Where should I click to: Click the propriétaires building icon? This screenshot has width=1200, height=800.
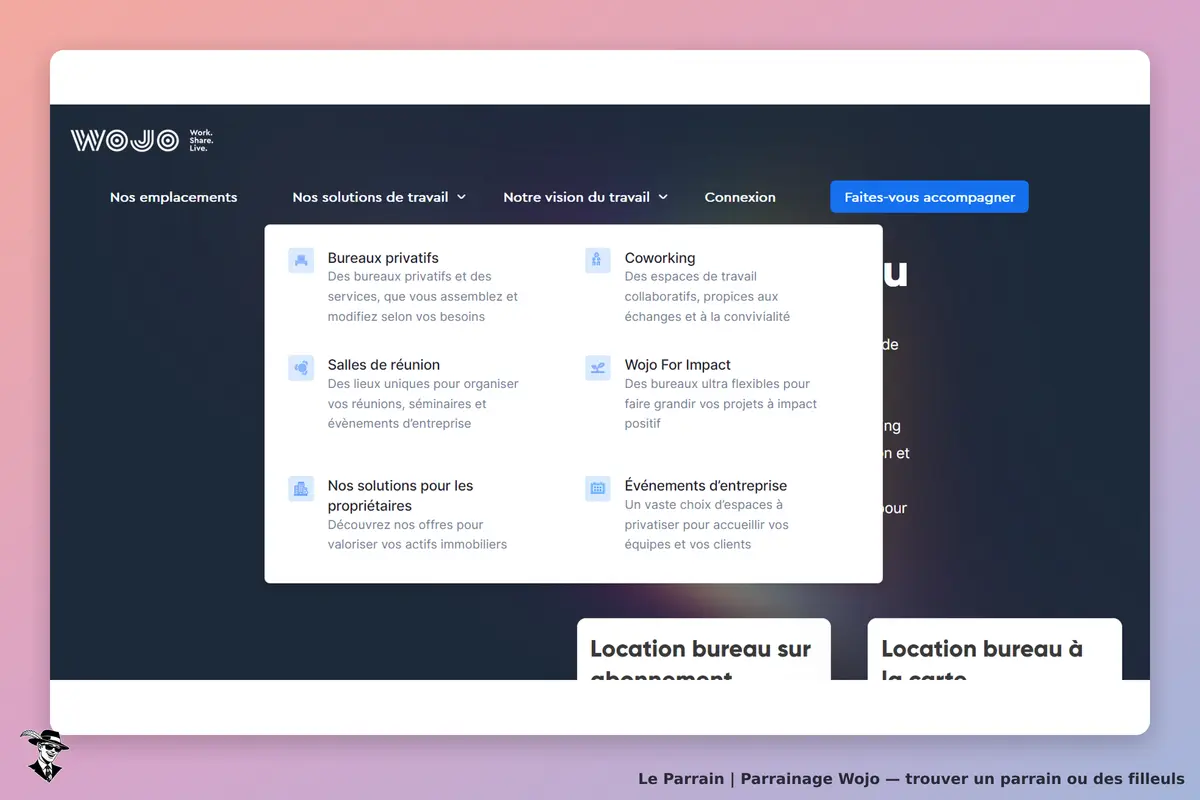[x=301, y=488]
